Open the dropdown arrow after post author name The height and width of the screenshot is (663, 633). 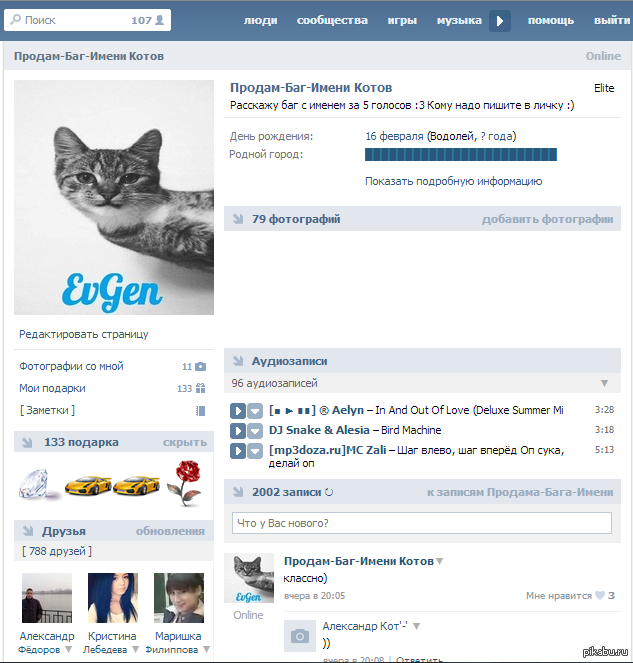coord(439,562)
